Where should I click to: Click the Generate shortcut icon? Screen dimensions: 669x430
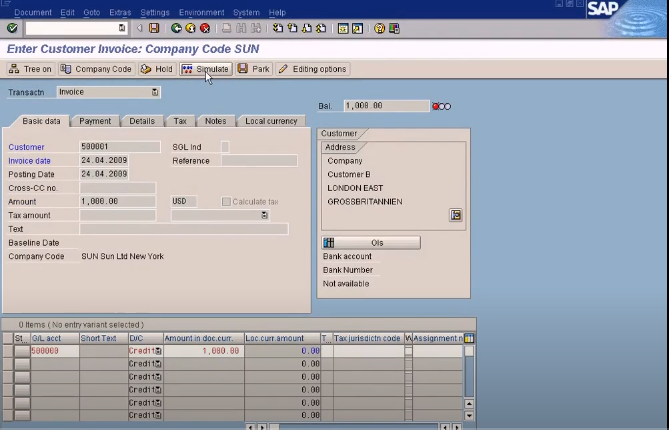pos(358,28)
